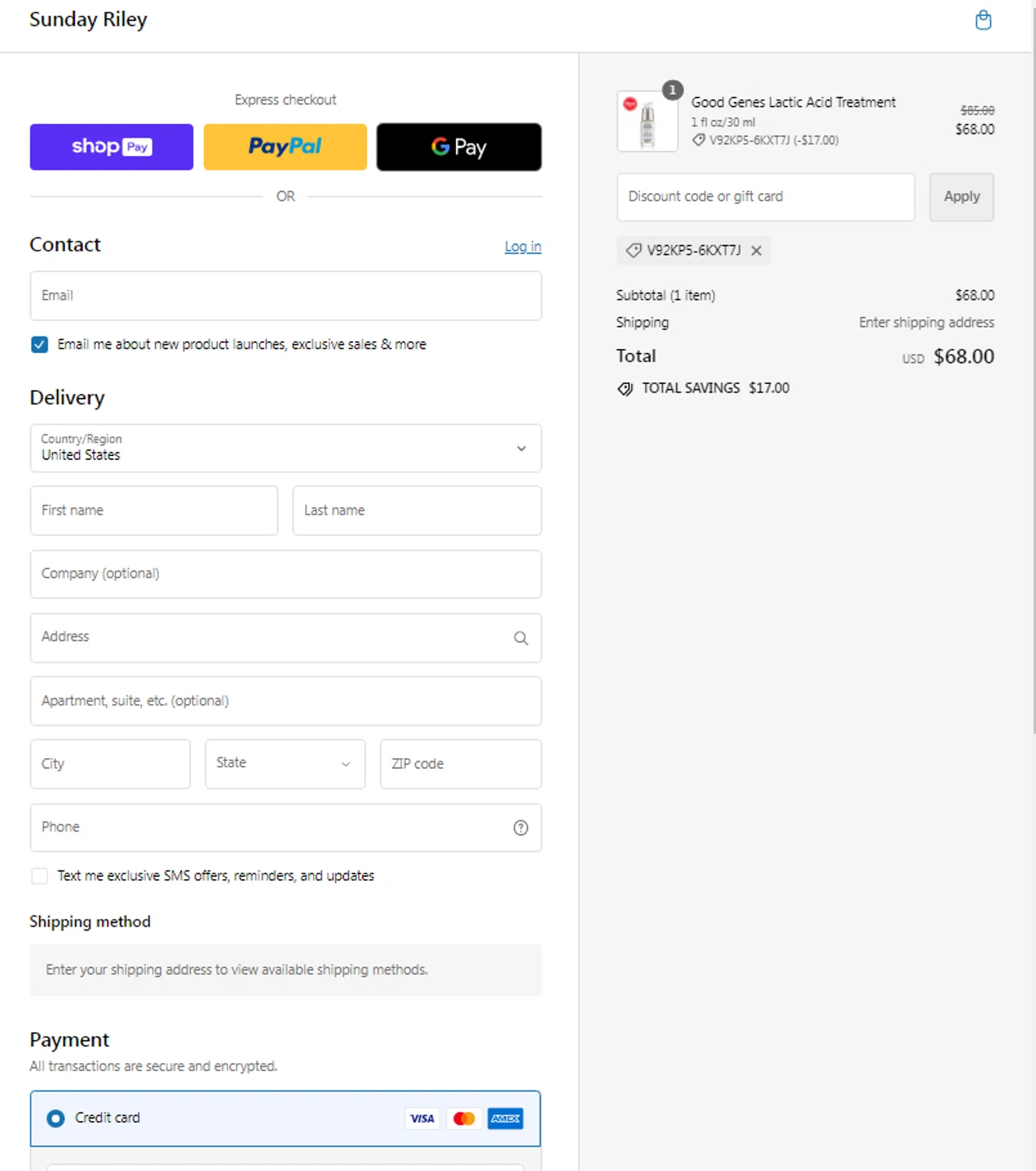The image size is (1036, 1171).
Task: Focus the Company (optional) field
Action: click(x=286, y=574)
